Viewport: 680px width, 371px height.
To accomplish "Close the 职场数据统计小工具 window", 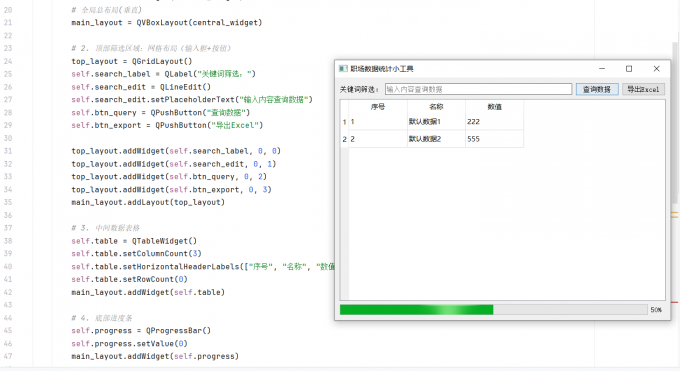I will pyautogui.click(x=657, y=69).
